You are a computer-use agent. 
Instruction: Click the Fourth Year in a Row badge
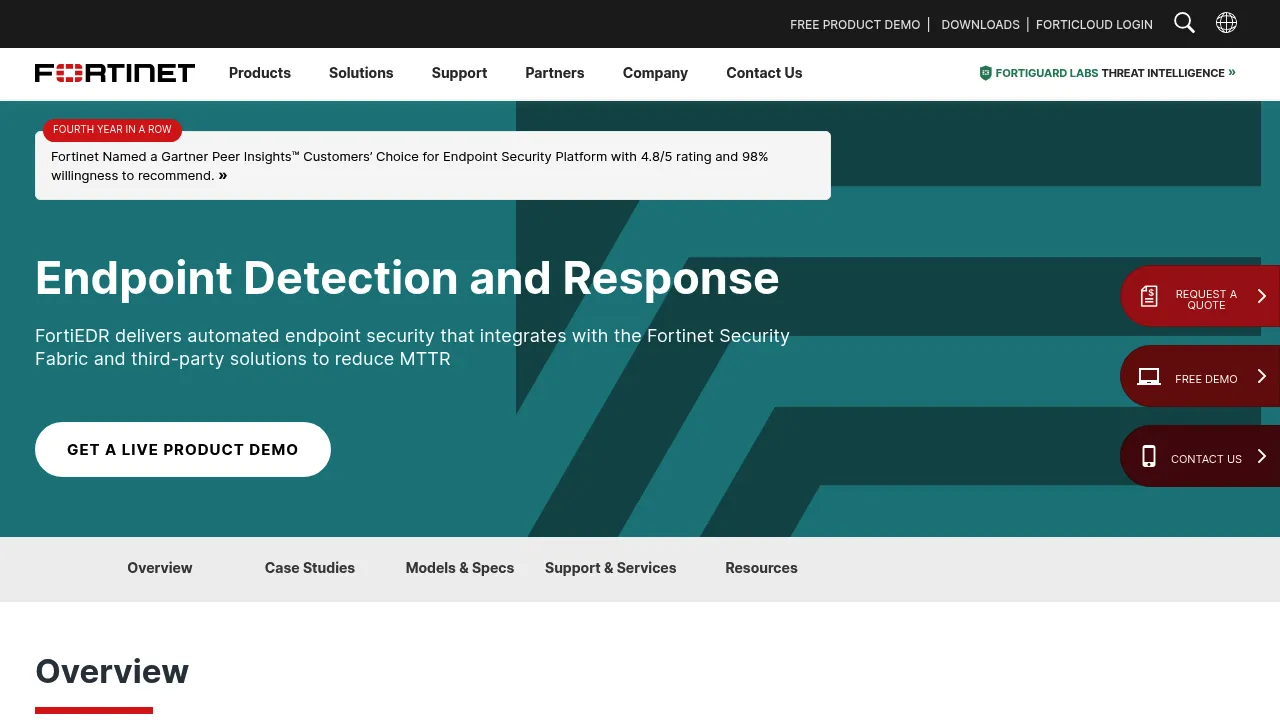coord(112,129)
